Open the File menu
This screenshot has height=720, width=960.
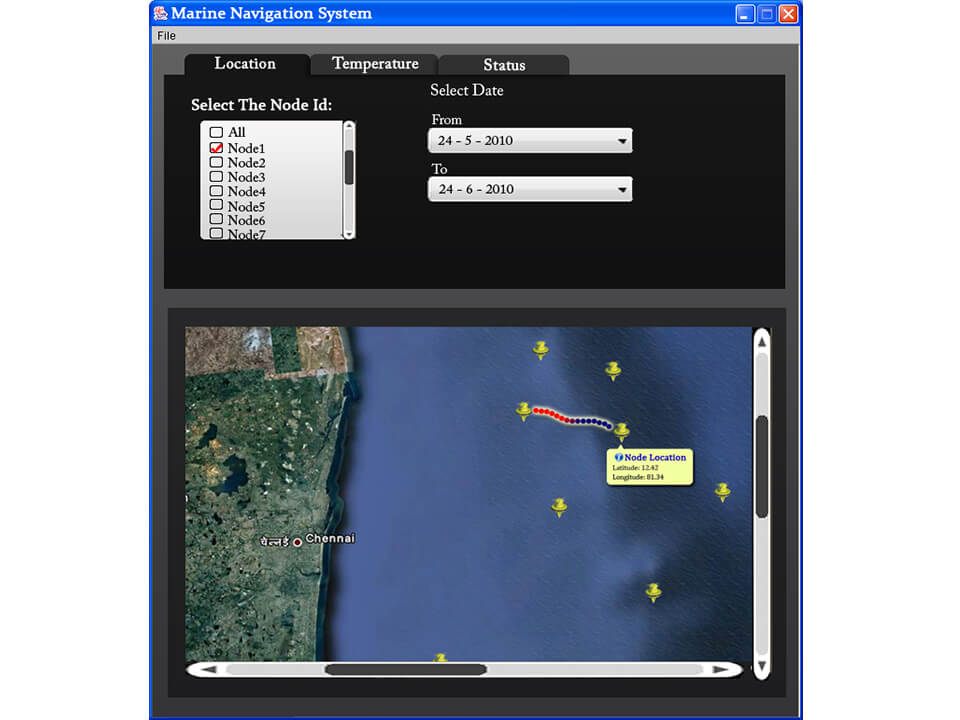[x=166, y=36]
